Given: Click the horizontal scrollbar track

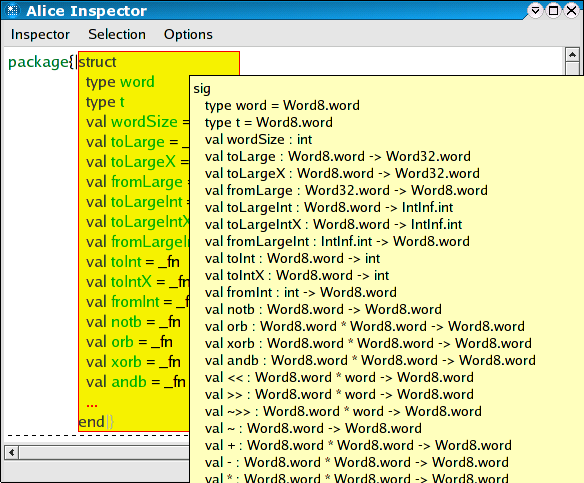Looking at the screenshot, I should coord(104,452).
